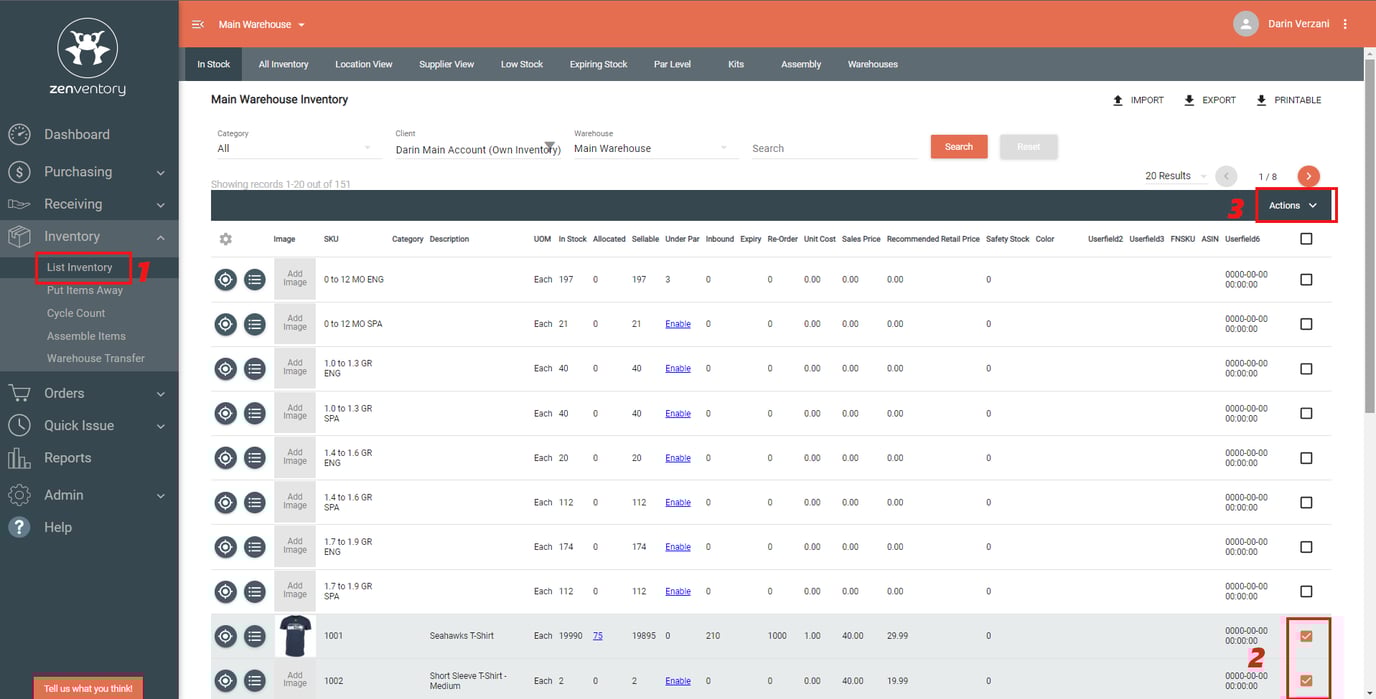Viewport: 1376px width, 699px height.
Task: Click the Search button
Action: coord(958,146)
